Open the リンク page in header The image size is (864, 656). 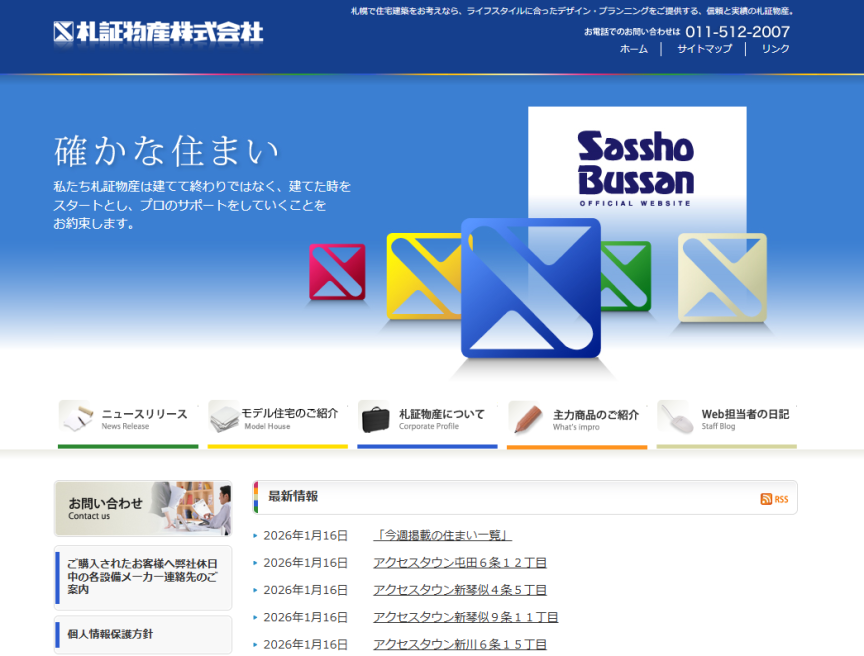pos(775,49)
